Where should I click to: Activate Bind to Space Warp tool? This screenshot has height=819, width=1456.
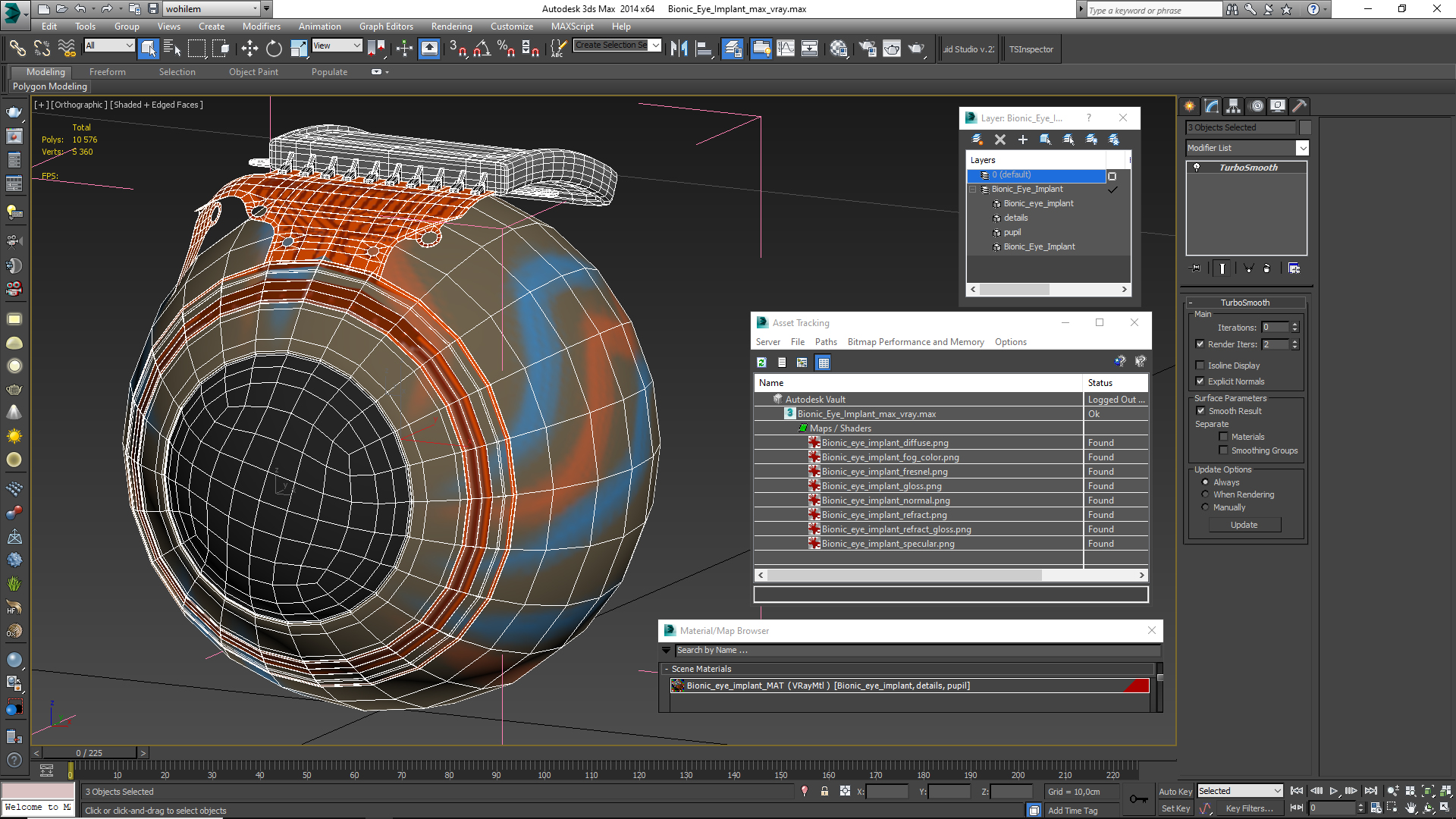coord(67,49)
